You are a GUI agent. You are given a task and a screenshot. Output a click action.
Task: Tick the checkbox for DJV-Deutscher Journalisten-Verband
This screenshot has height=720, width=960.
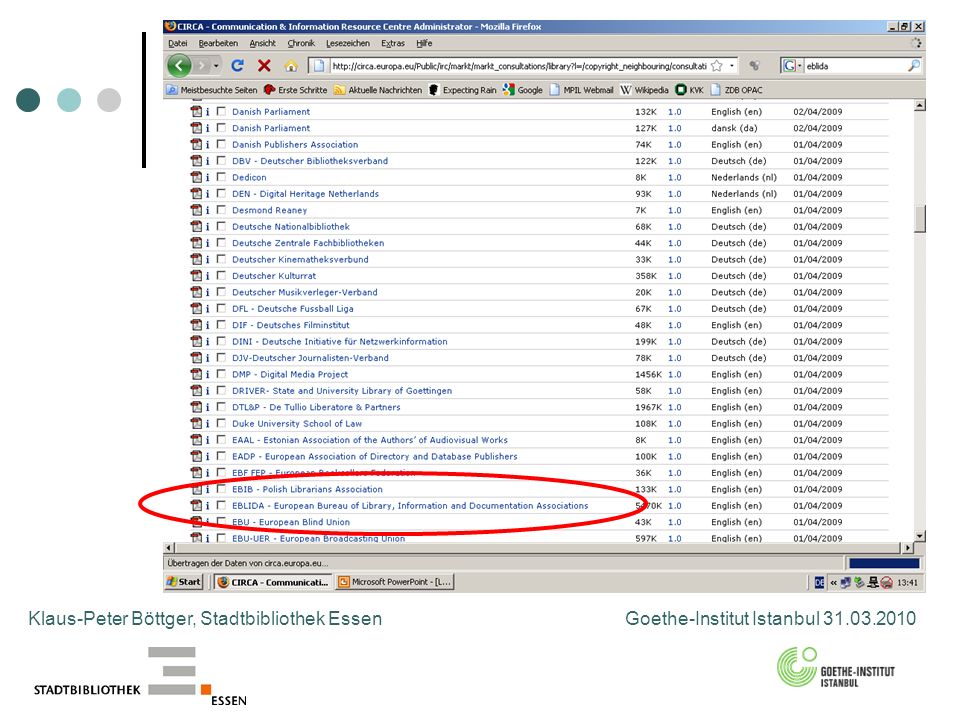pyautogui.click(x=221, y=358)
